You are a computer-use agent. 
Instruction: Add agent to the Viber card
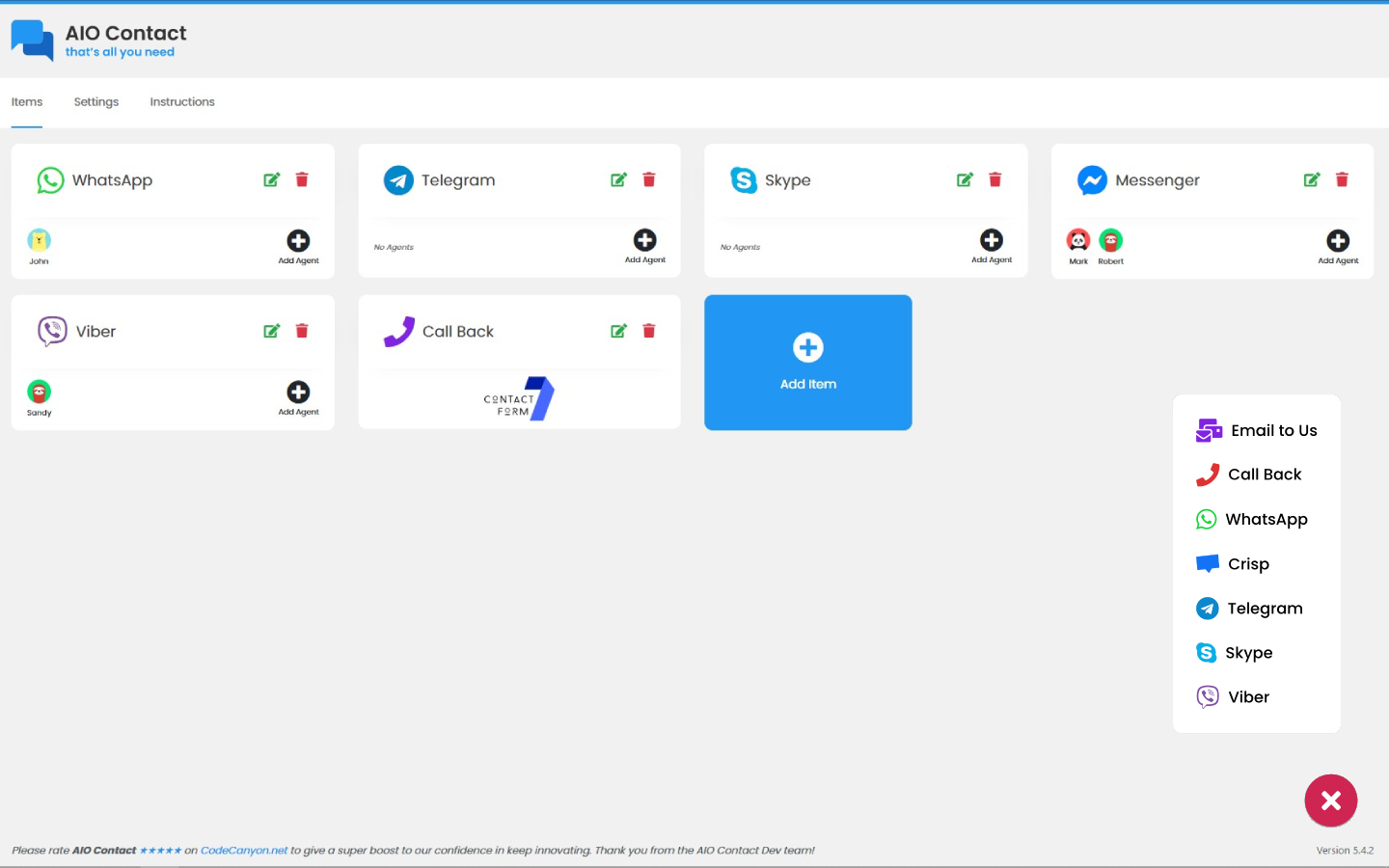[298, 397]
